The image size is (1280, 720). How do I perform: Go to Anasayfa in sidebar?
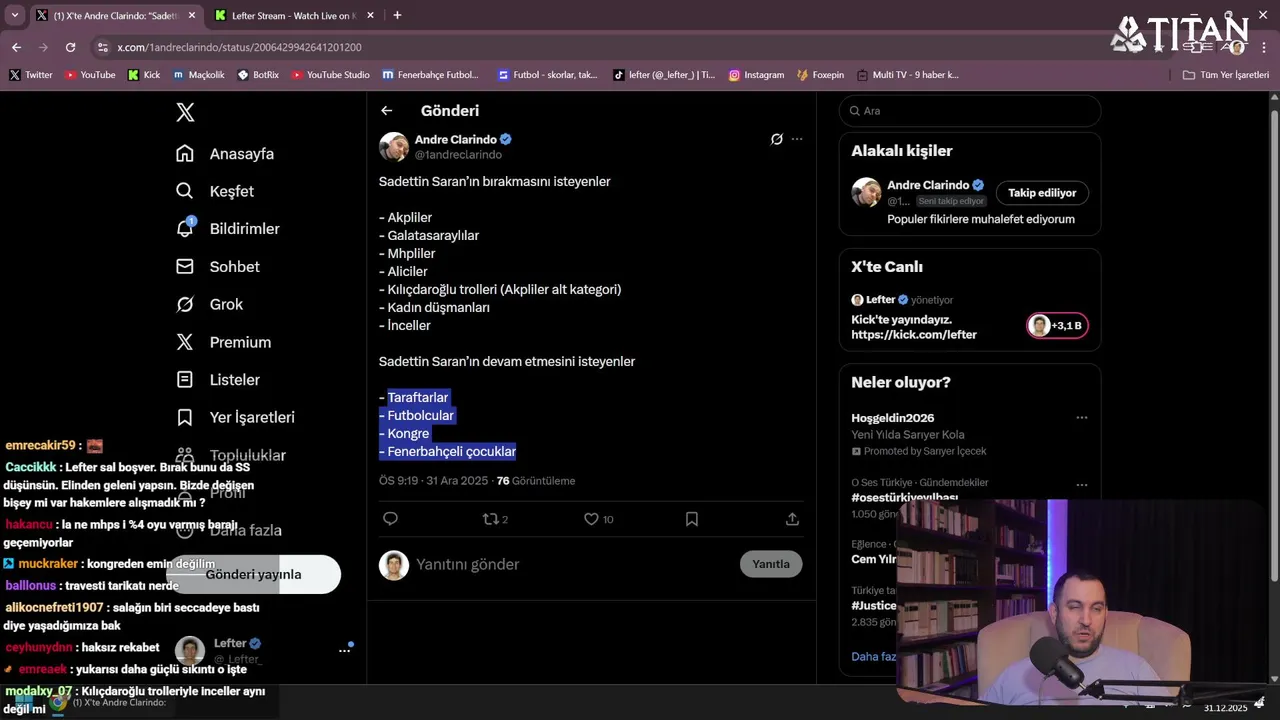[x=224, y=154]
